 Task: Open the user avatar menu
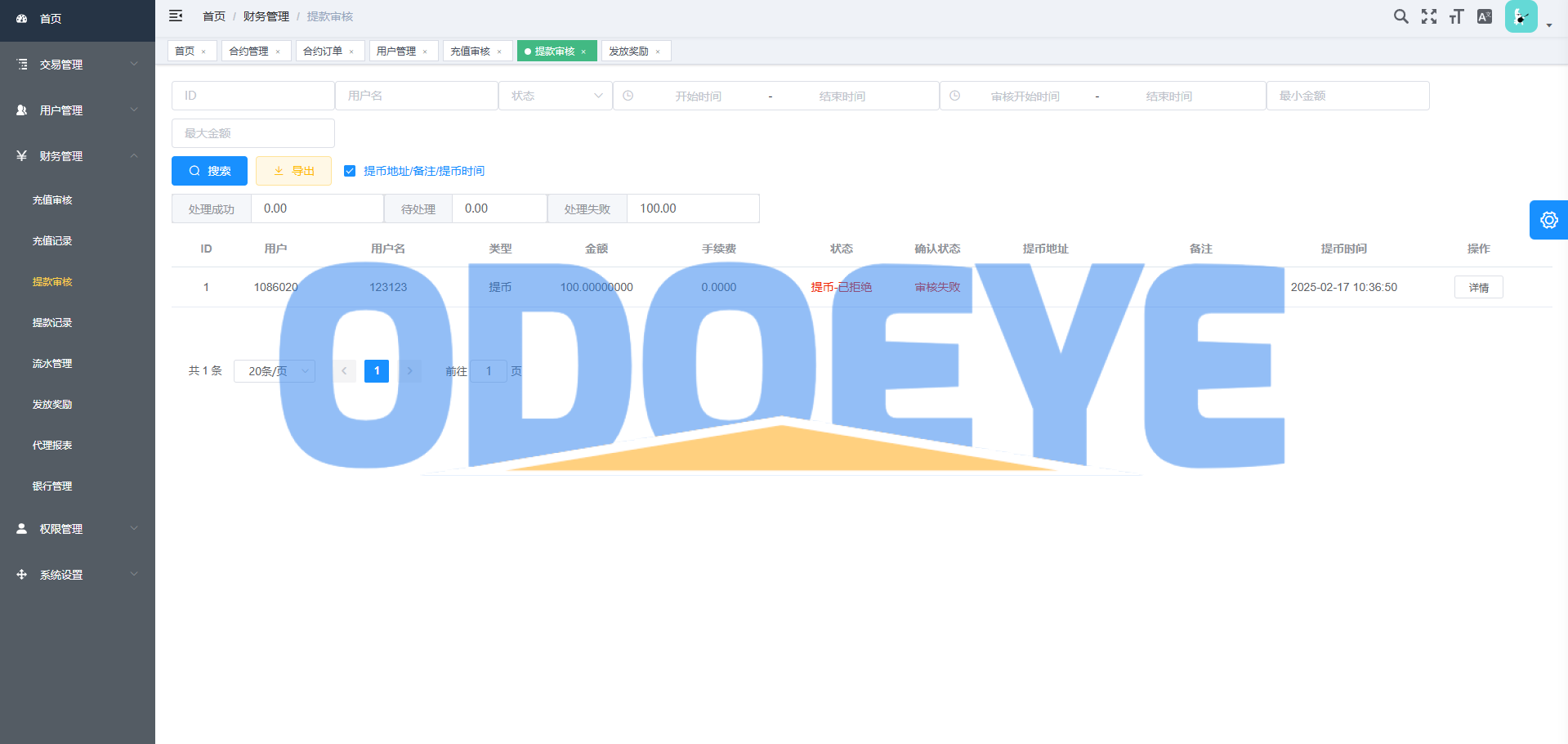(x=1521, y=16)
